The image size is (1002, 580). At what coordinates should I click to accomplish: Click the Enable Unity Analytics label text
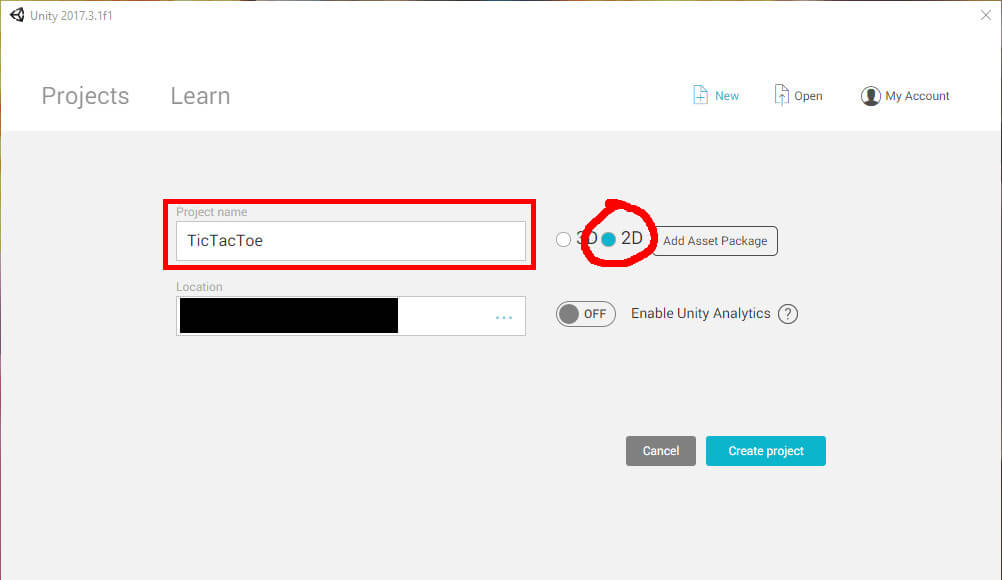[x=700, y=314]
